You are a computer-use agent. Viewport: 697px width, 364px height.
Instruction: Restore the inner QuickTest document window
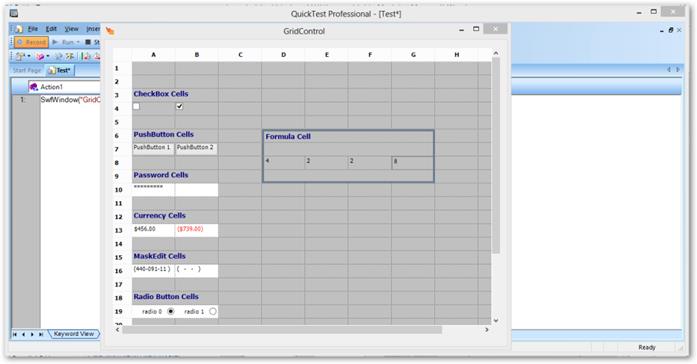click(670, 30)
